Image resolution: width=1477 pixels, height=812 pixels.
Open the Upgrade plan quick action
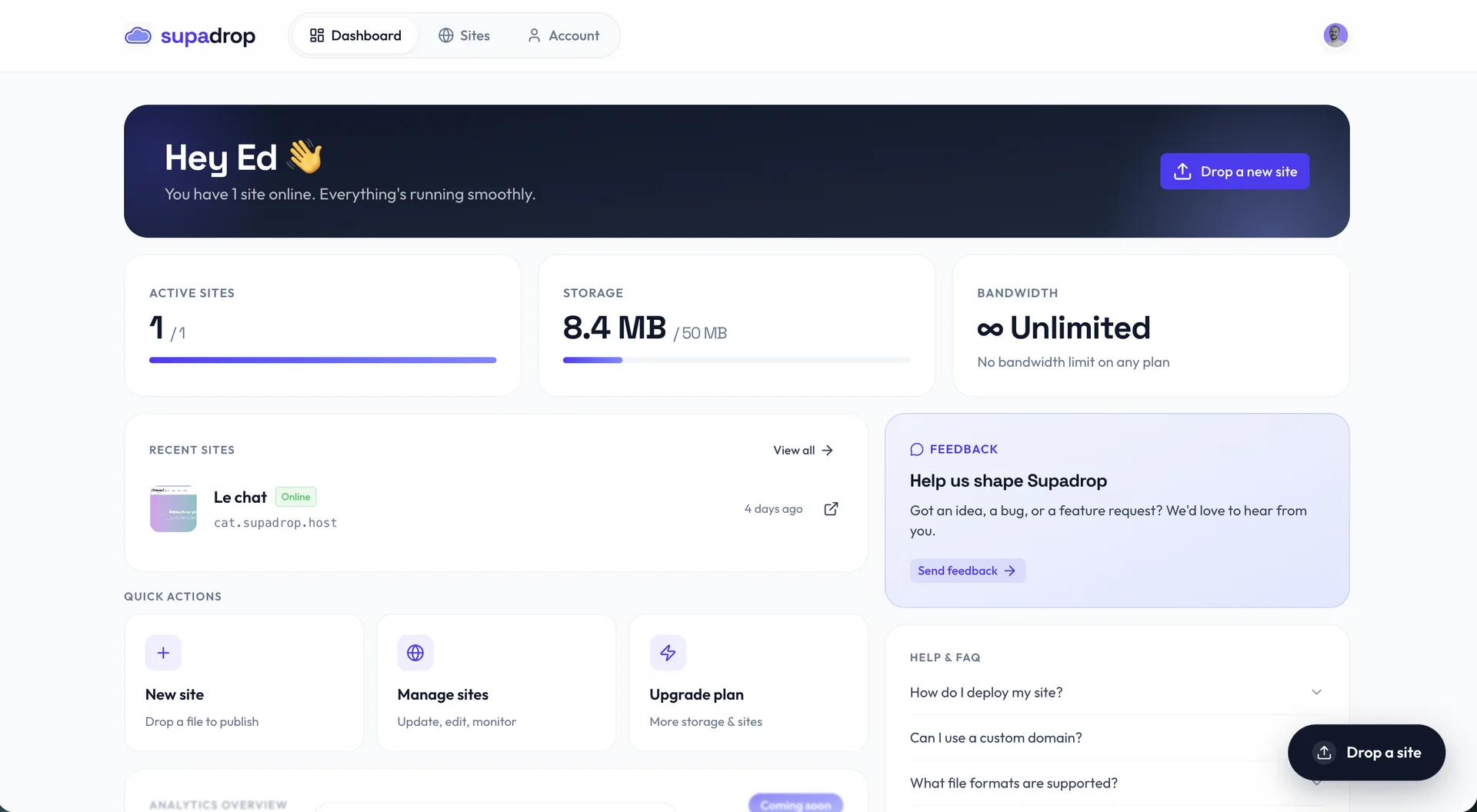coord(749,683)
